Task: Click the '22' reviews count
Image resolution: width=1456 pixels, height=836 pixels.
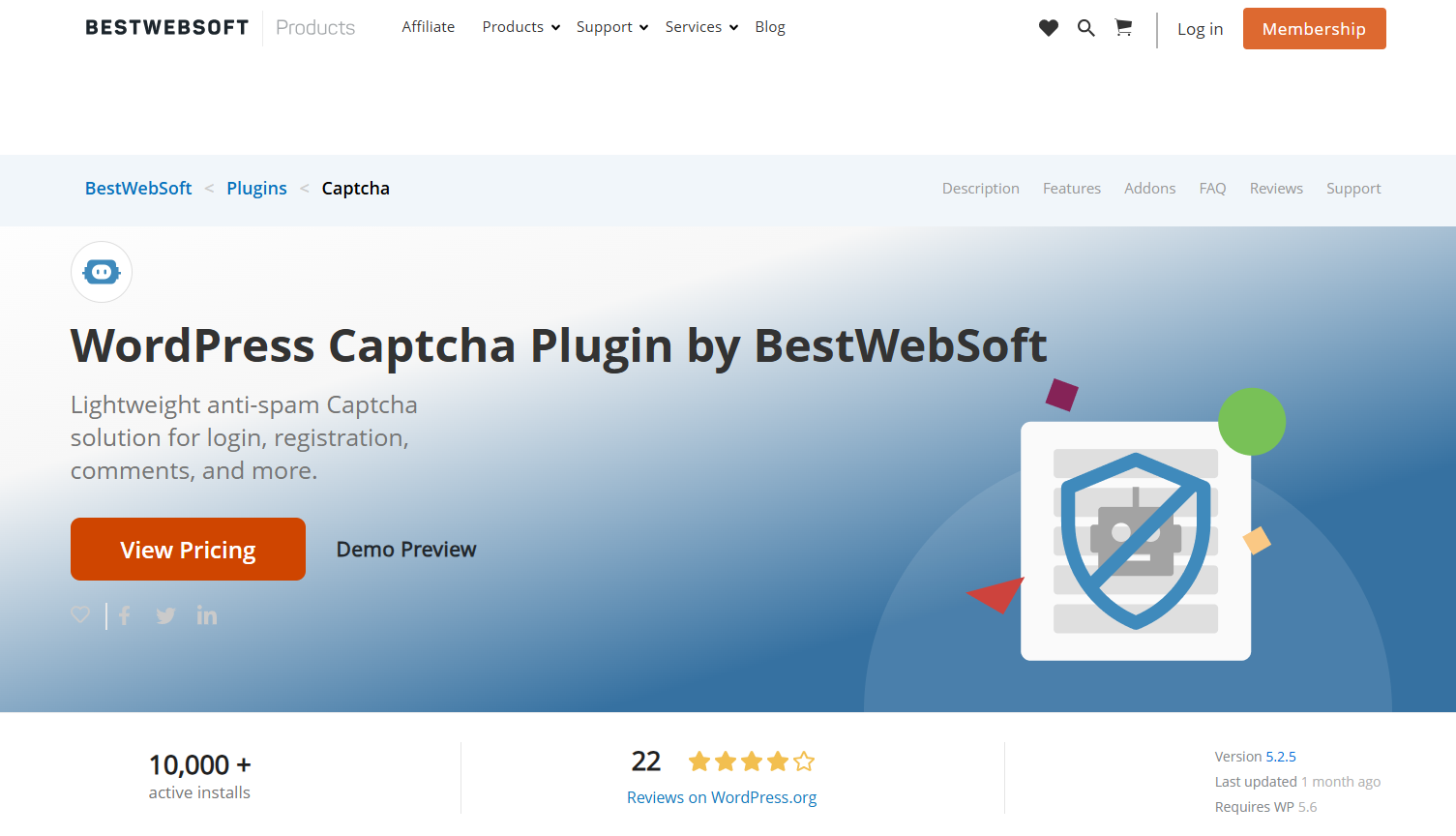Action: click(x=646, y=761)
